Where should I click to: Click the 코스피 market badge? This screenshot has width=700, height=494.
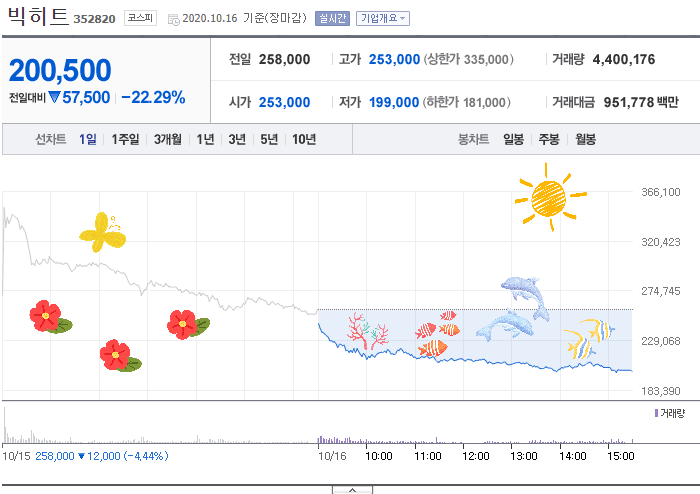(140, 18)
